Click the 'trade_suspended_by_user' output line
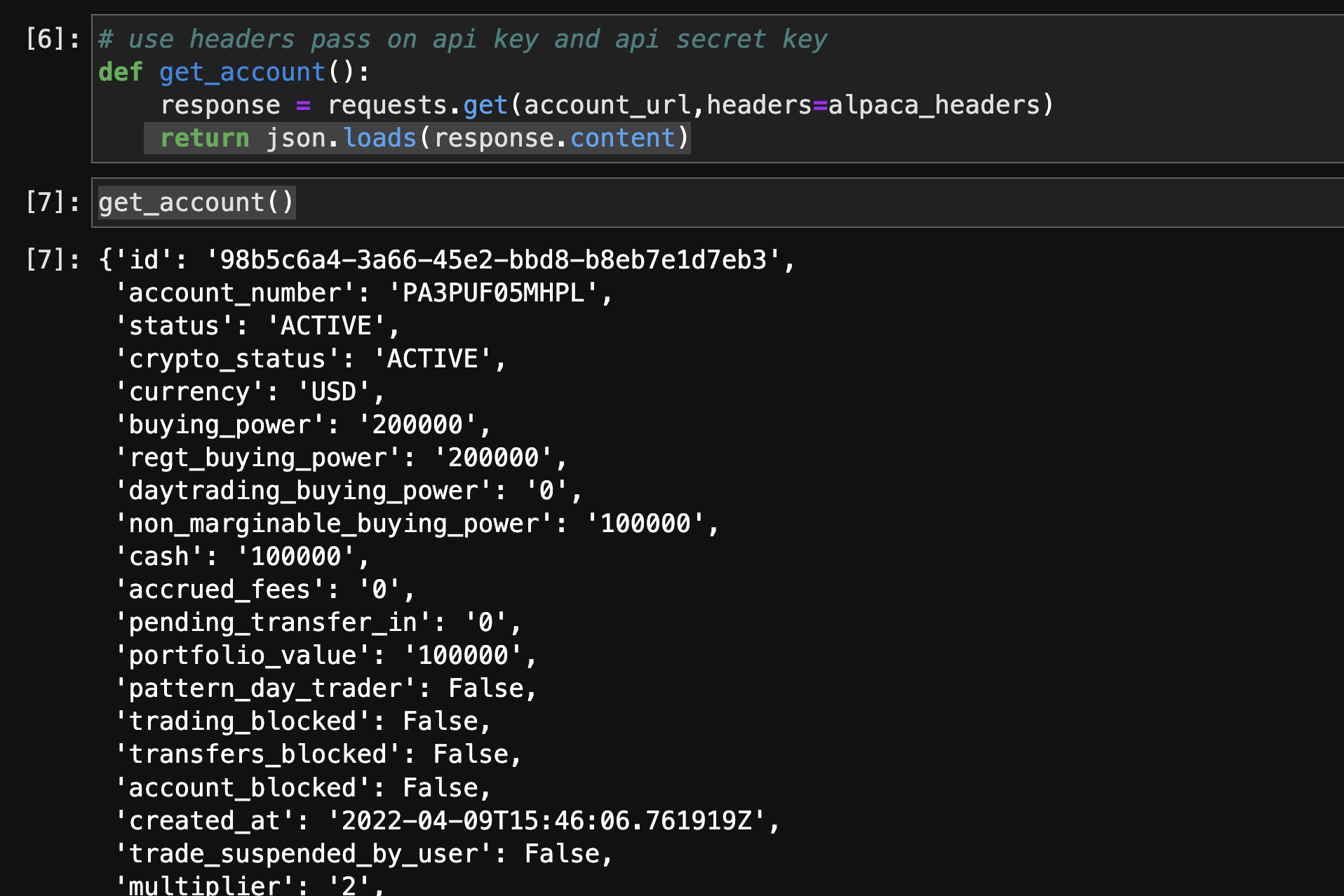Image resolution: width=1344 pixels, height=896 pixels. tap(363, 854)
